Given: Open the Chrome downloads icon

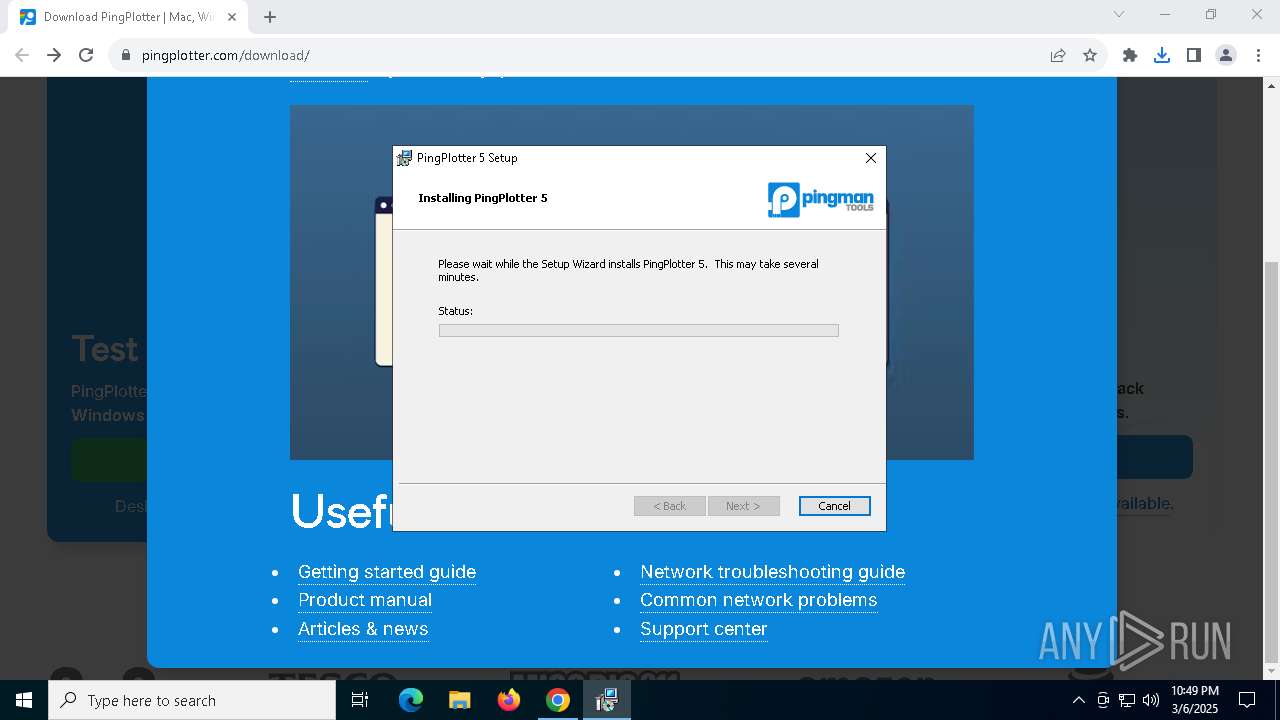Looking at the screenshot, I should [1162, 55].
